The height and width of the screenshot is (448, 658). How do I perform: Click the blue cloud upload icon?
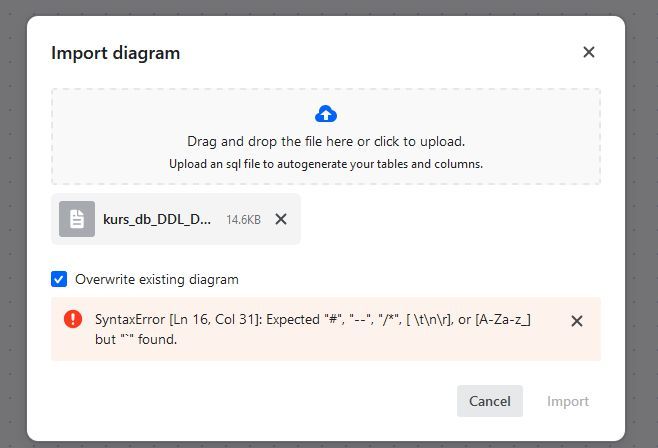[x=326, y=114]
